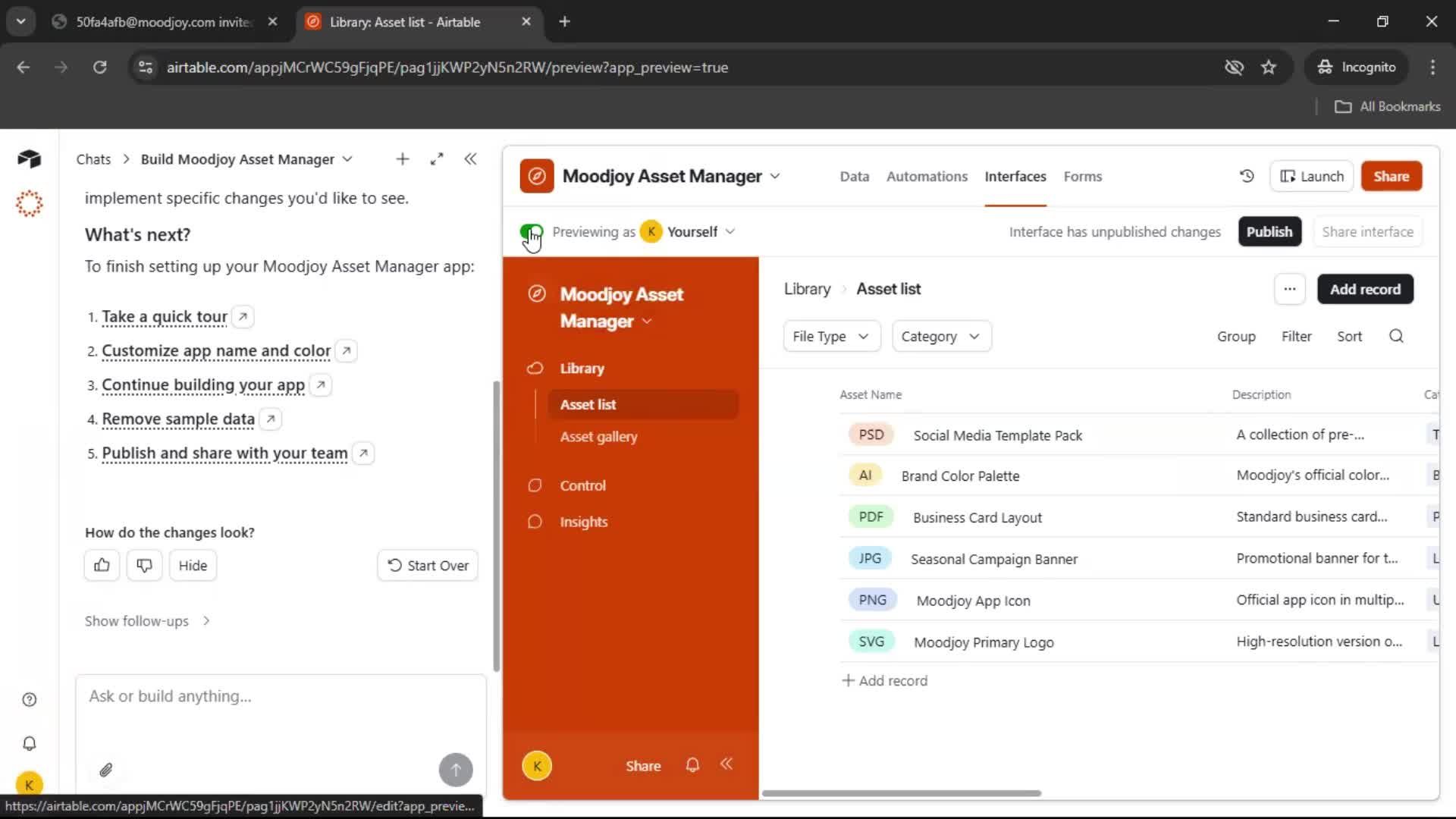Publish the interface changes

1269,231
